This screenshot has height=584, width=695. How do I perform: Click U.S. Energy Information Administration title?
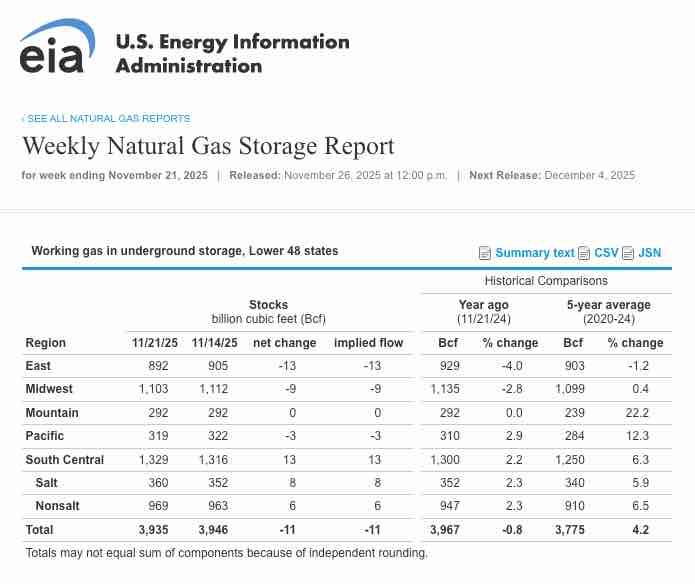click(232, 54)
